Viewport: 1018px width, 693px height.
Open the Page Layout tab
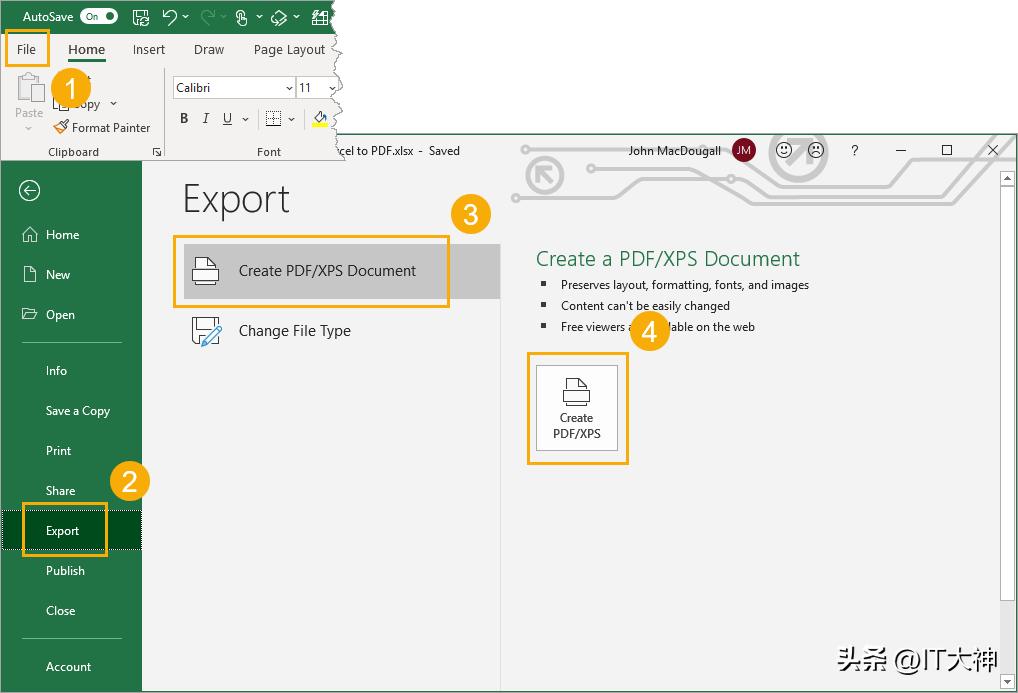(289, 49)
